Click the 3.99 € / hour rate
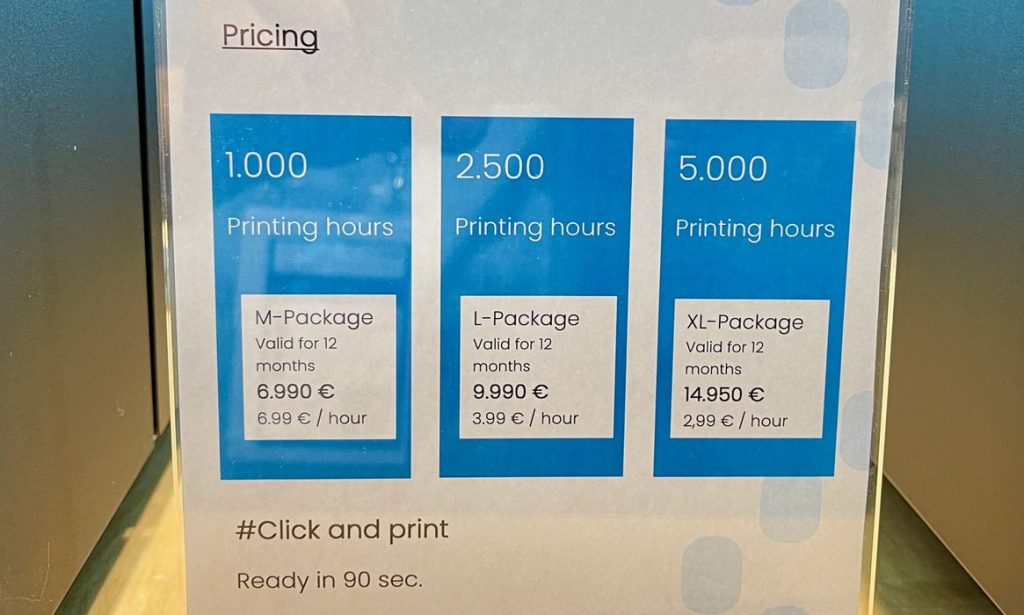 tap(525, 418)
